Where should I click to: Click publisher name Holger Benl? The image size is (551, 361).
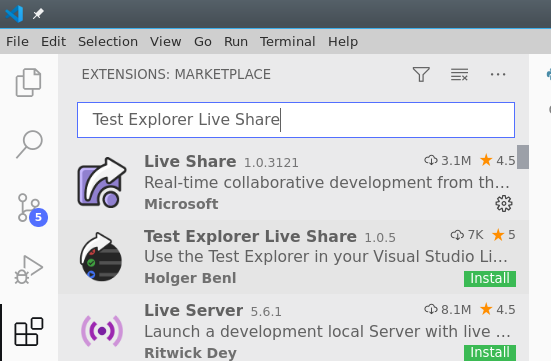(x=190, y=278)
